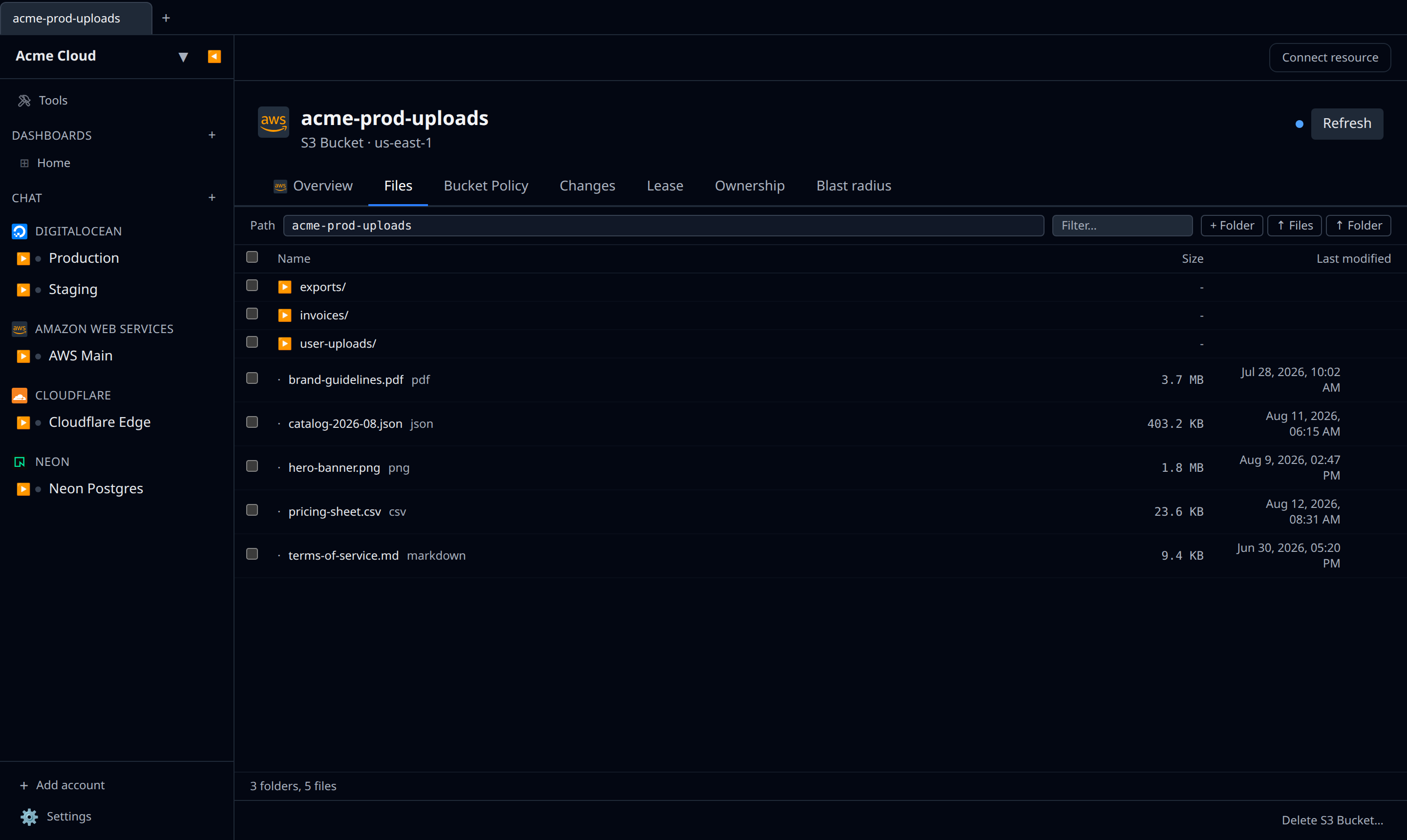Viewport: 1407px width, 840px height.
Task: Click the AWS logo beside the bucket title
Action: point(274,122)
